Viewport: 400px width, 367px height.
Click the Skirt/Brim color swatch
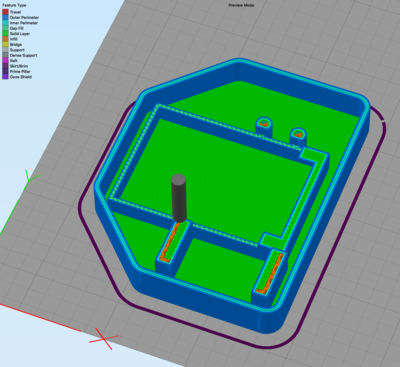pyautogui.click(x=5, y=66)
